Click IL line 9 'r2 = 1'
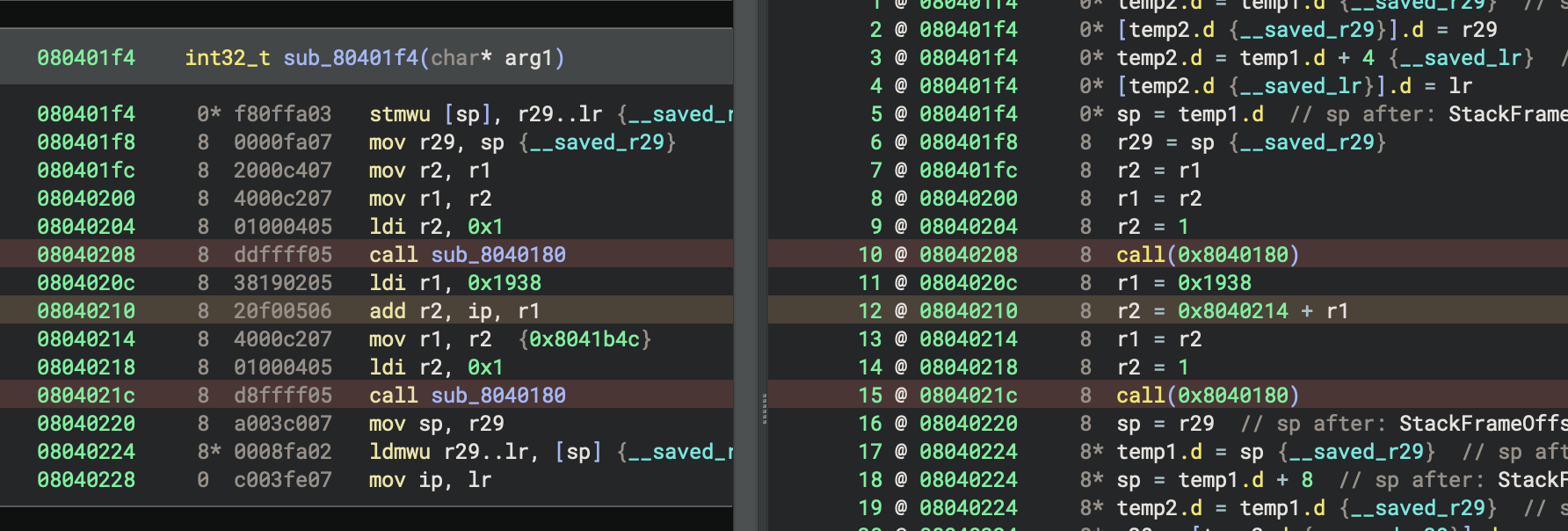This screenshot has width=1568, height=531. (1153, 227)
